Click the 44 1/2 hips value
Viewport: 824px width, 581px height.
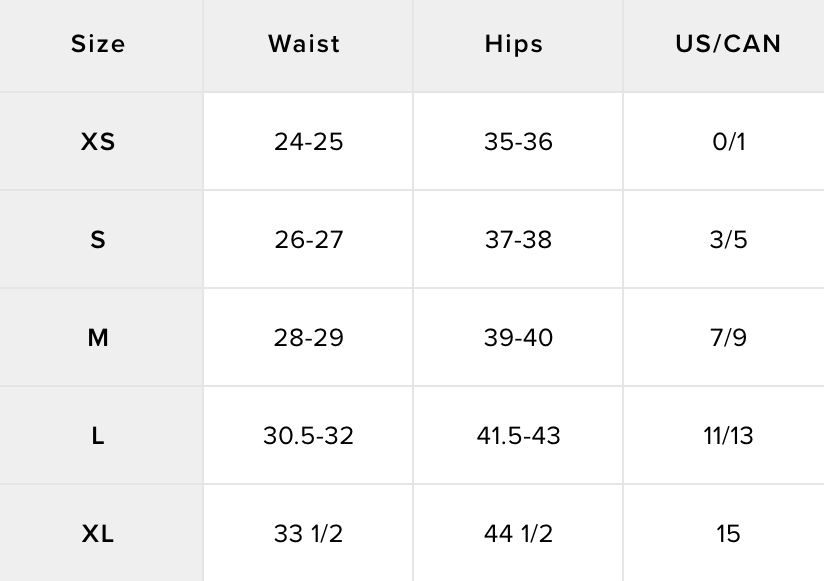[518, 534]
